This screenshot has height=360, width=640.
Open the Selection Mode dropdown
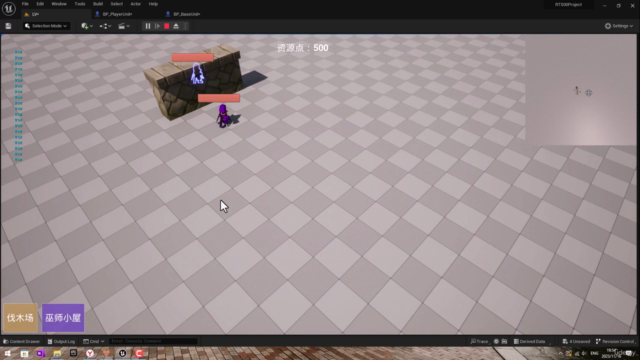coord(46,26)
